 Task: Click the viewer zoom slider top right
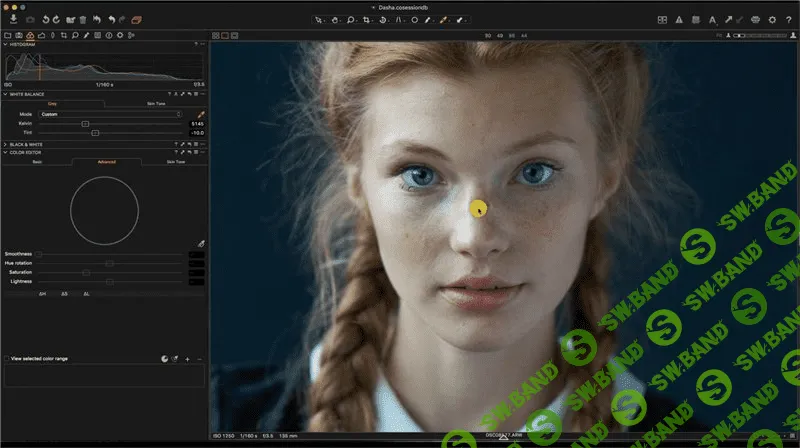(760, 36)
